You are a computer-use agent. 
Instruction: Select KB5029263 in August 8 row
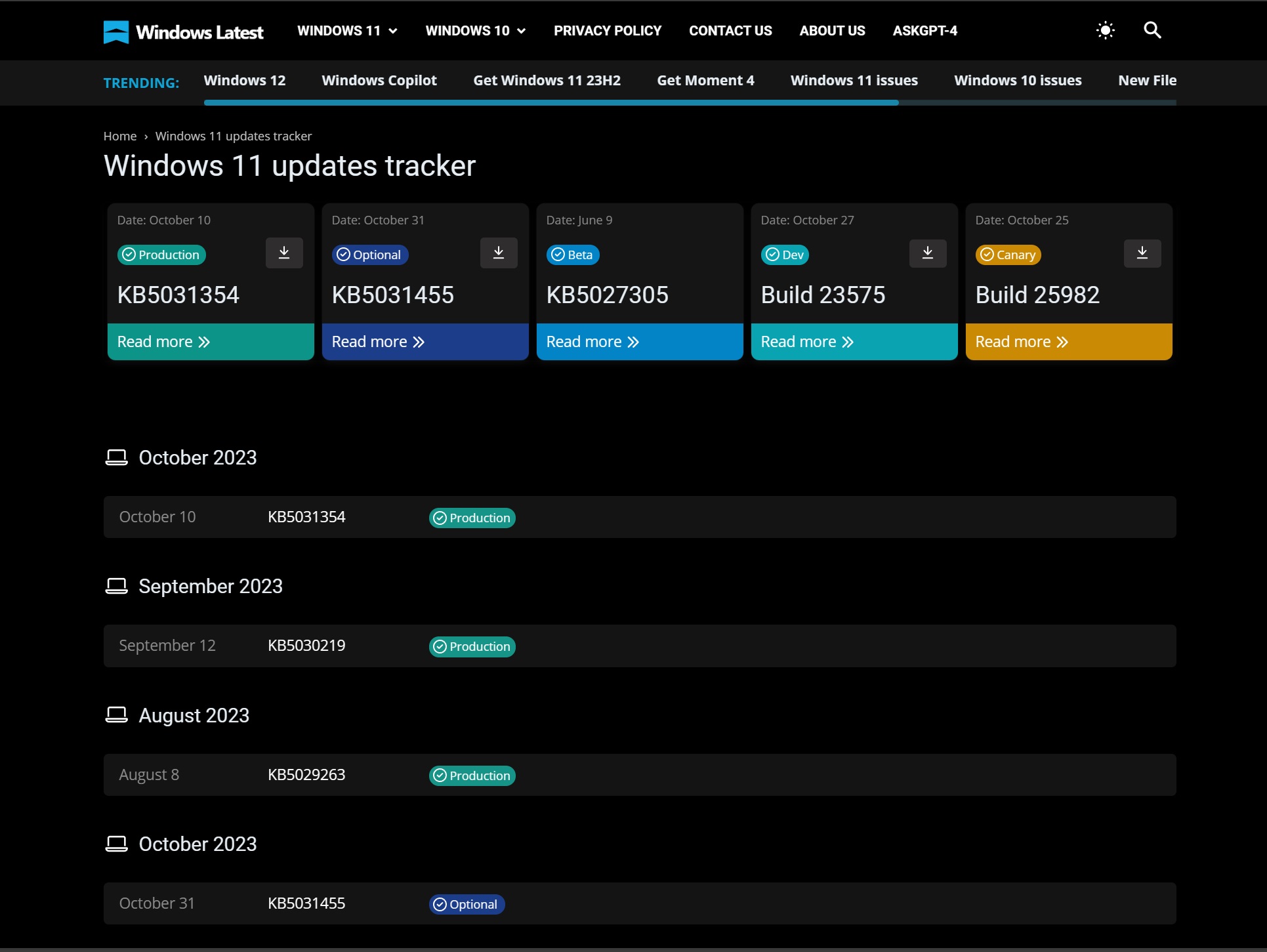[306, 775]
